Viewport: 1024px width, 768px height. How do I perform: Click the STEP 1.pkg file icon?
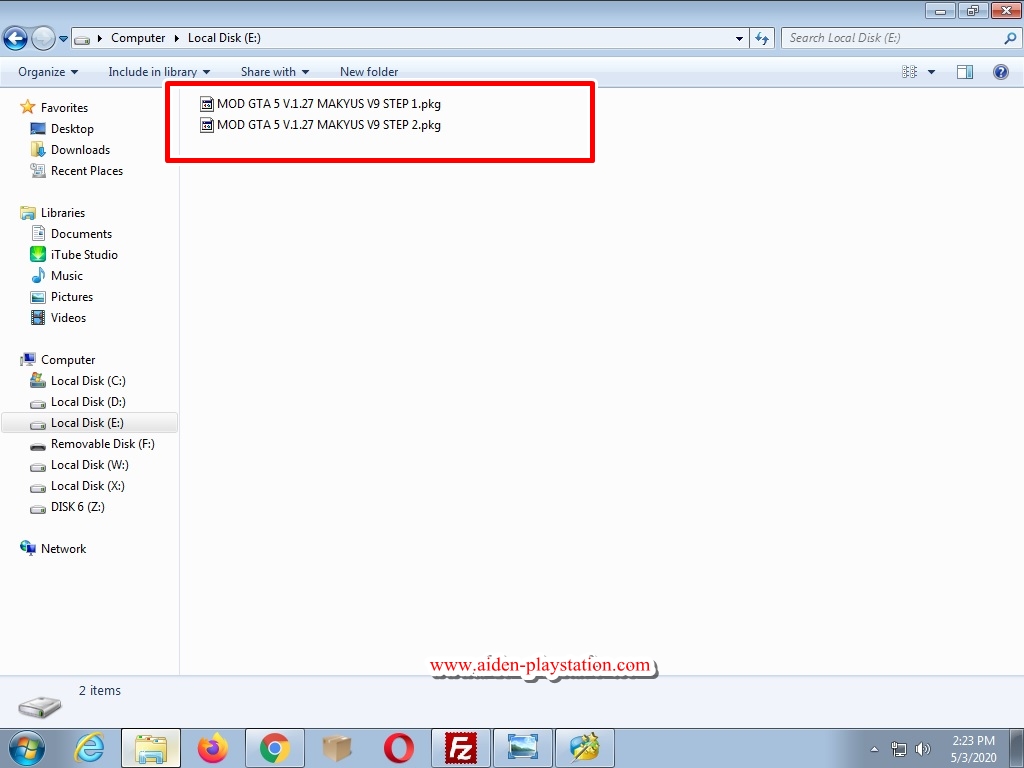206,104
